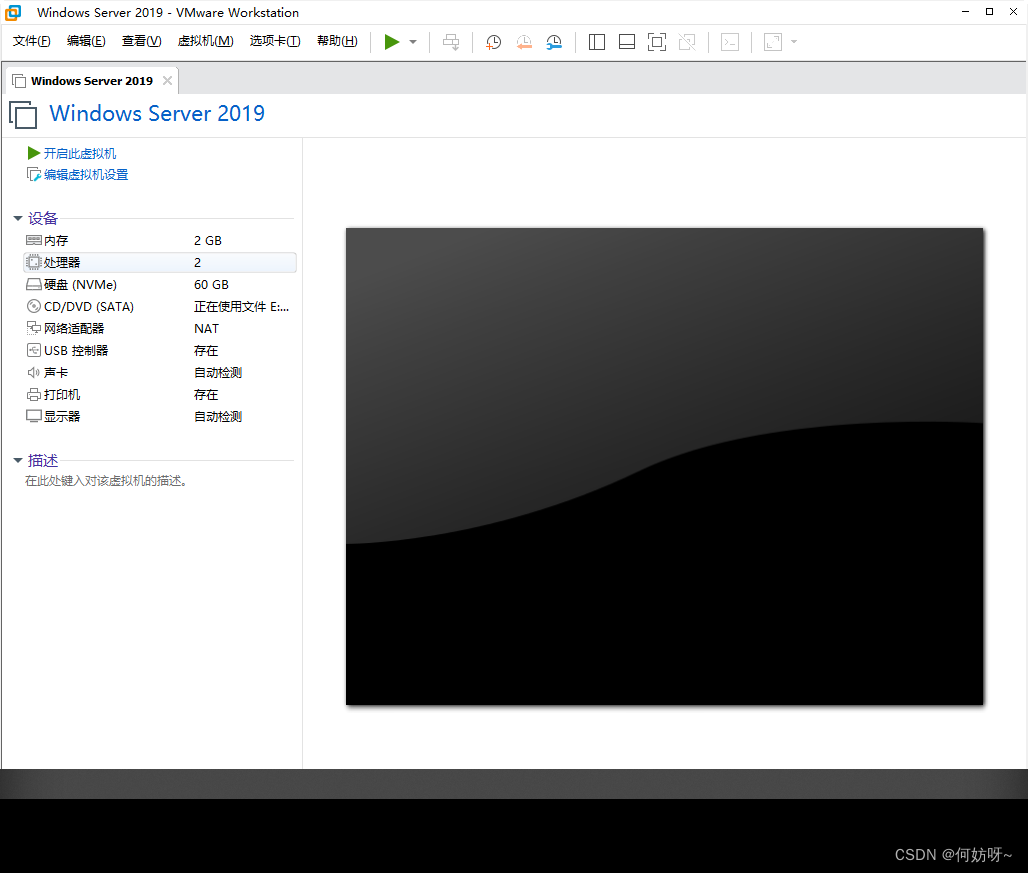Minimize the VMware Workstation window
The width and height of the screenshot is (1028, 873).
(x=965, y=12)
